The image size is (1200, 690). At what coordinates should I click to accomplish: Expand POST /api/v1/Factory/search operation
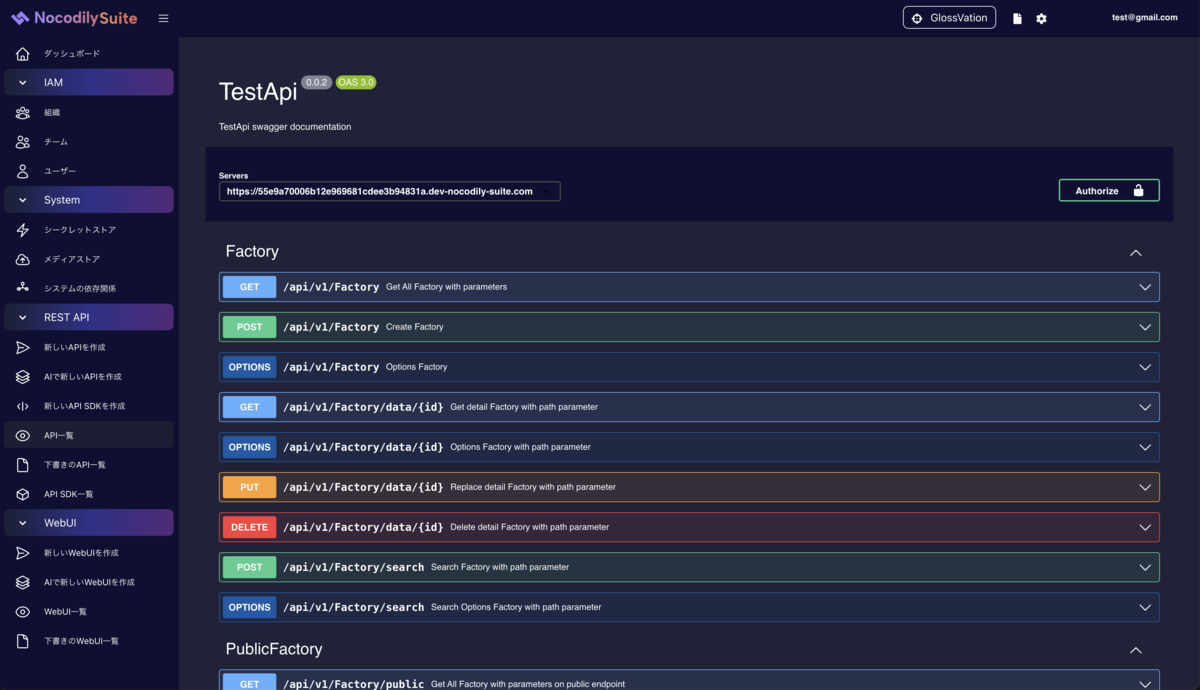pyautogui.click(x=689, y=567)
